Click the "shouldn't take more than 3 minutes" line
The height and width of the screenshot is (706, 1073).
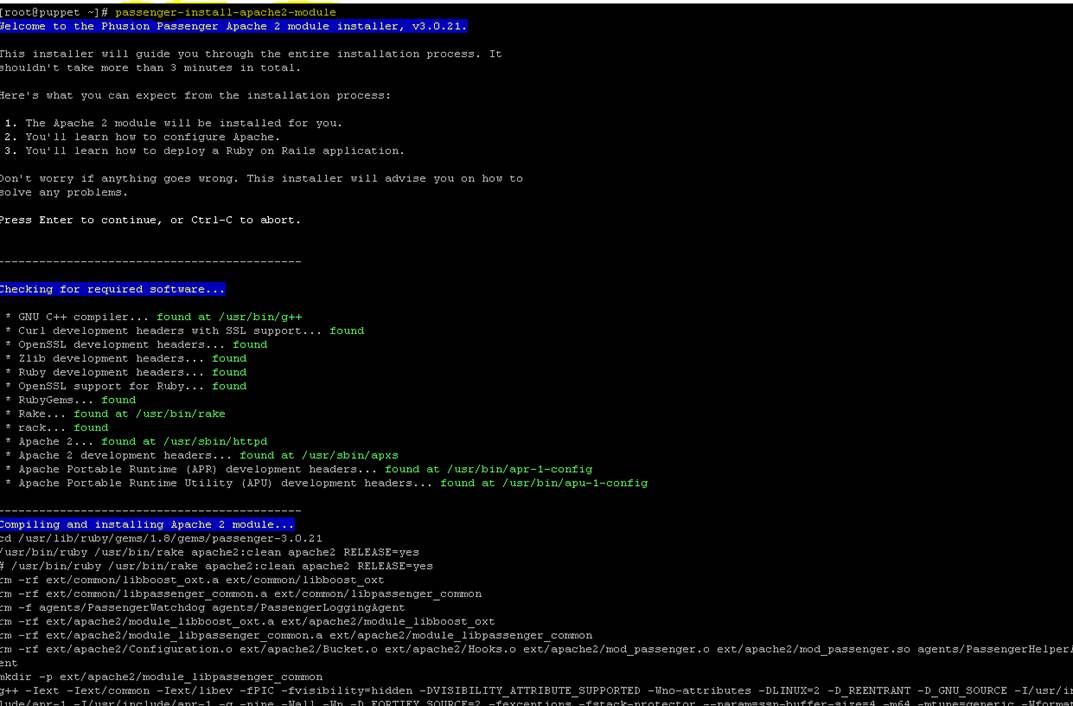150,68
